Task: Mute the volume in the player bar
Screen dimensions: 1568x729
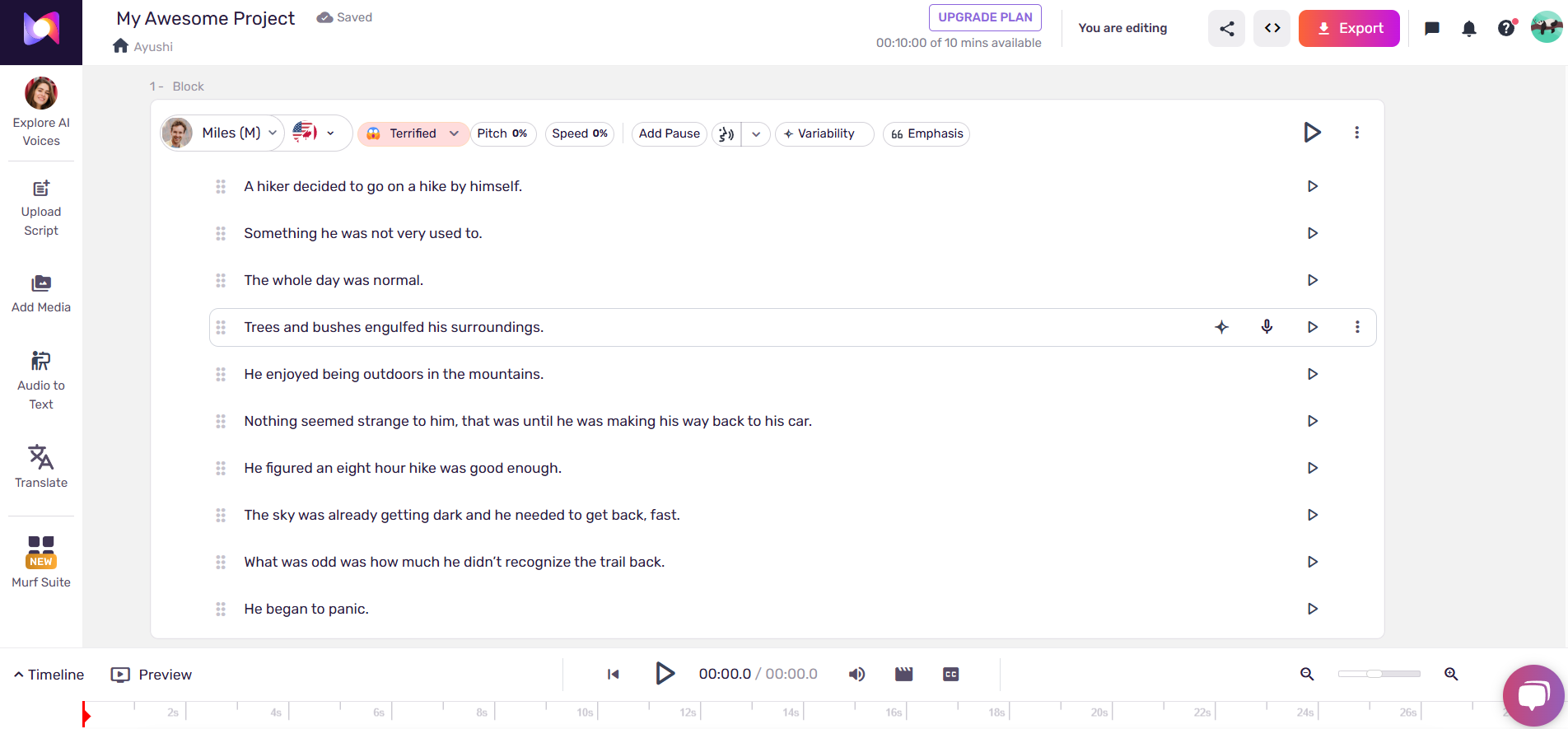Action: tap(857, 674)
